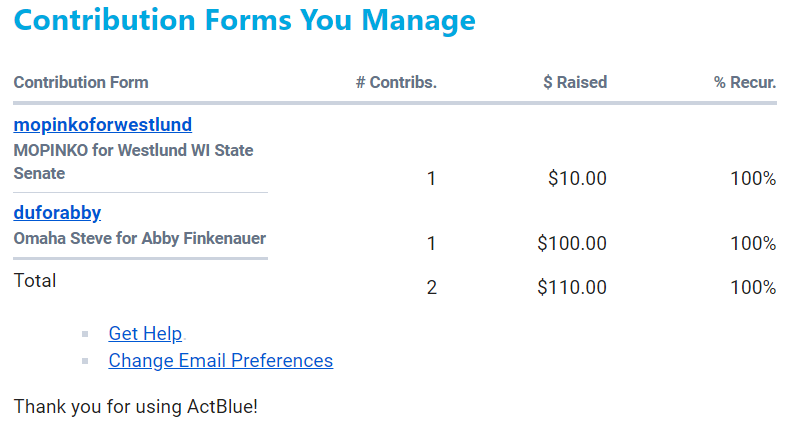Click the Total row label

tap(35, 281)
